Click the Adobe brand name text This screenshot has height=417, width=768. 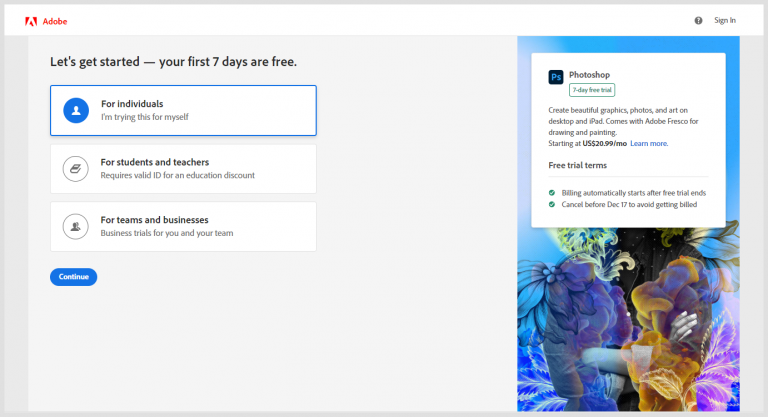point(55,20)
